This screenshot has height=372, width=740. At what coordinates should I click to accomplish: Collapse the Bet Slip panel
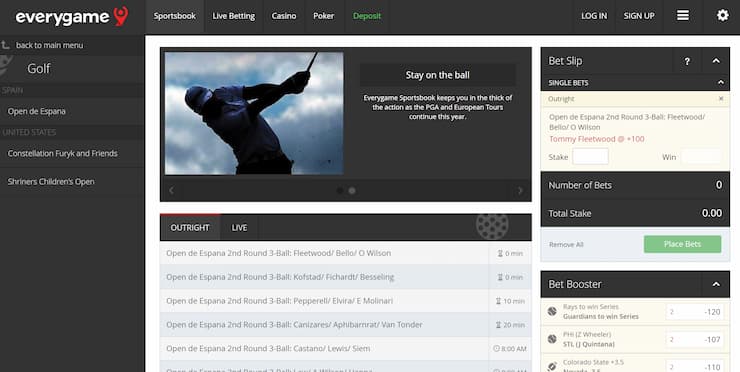(716, 61)
